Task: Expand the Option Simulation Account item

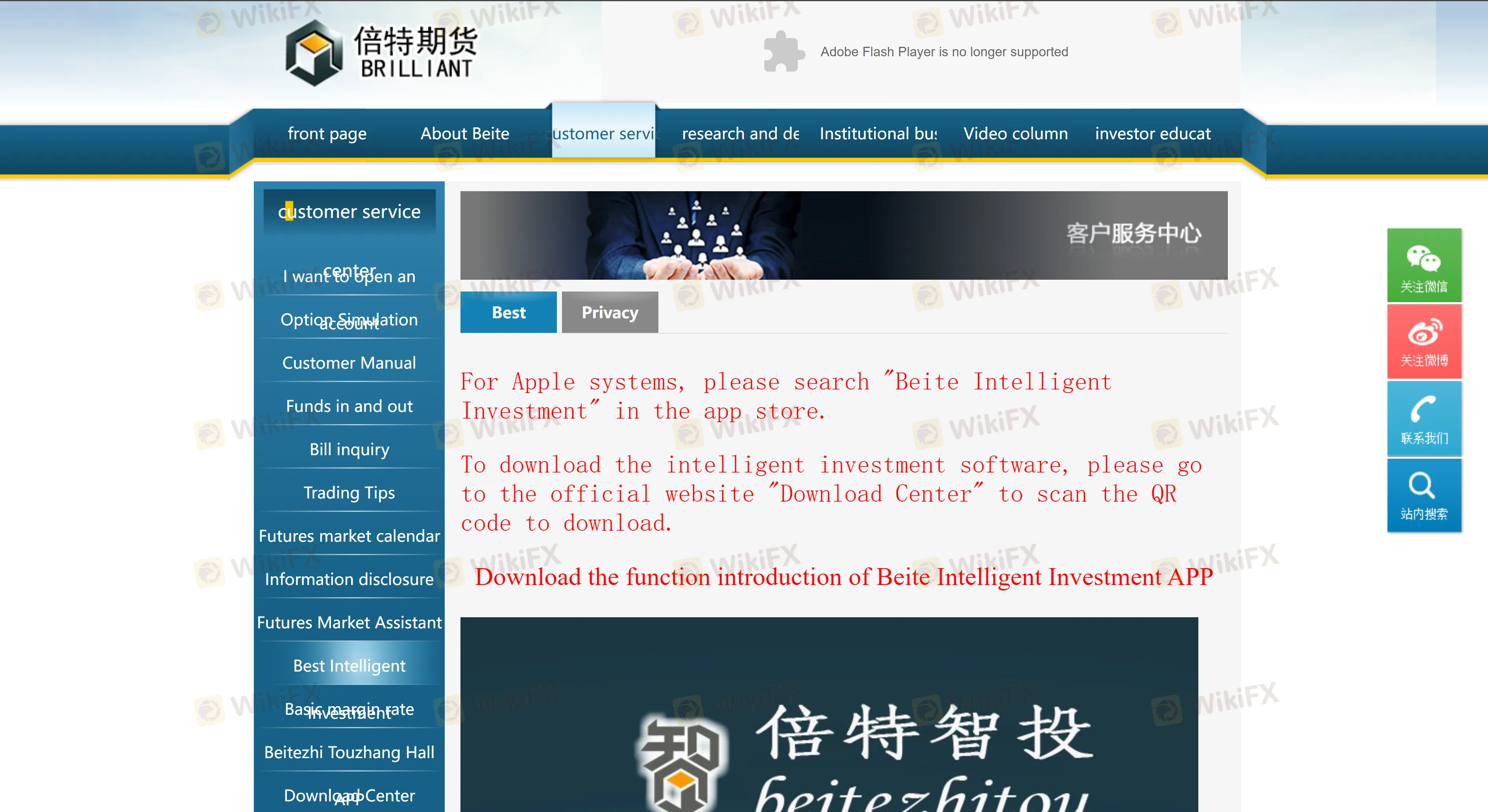Action: pyautogui.click(x=349, y=319)
